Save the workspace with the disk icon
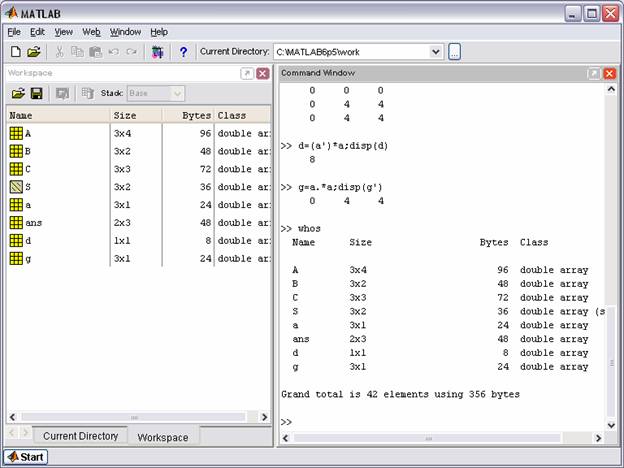 click(x=37, y=94)
